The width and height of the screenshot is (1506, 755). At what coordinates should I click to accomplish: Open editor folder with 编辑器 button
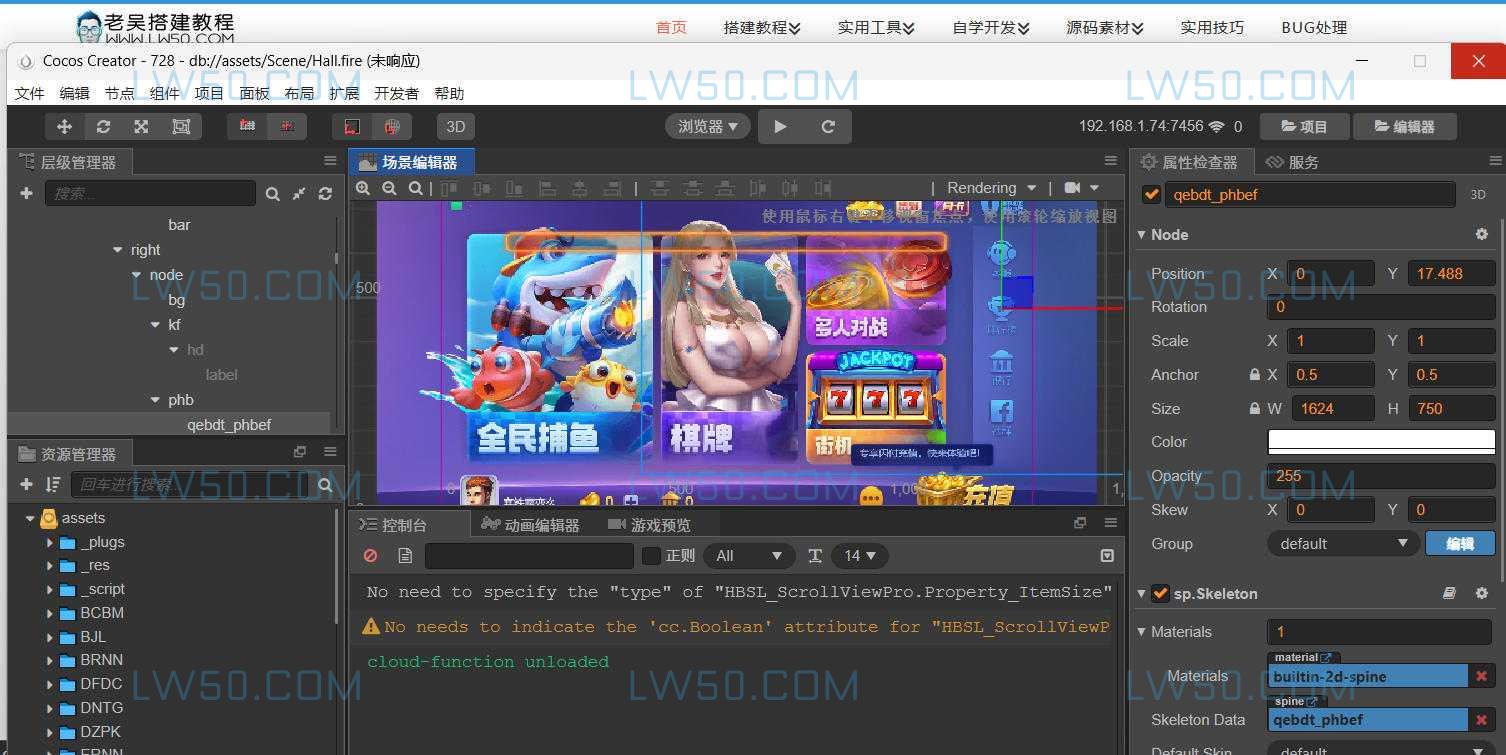point(1404,127)
